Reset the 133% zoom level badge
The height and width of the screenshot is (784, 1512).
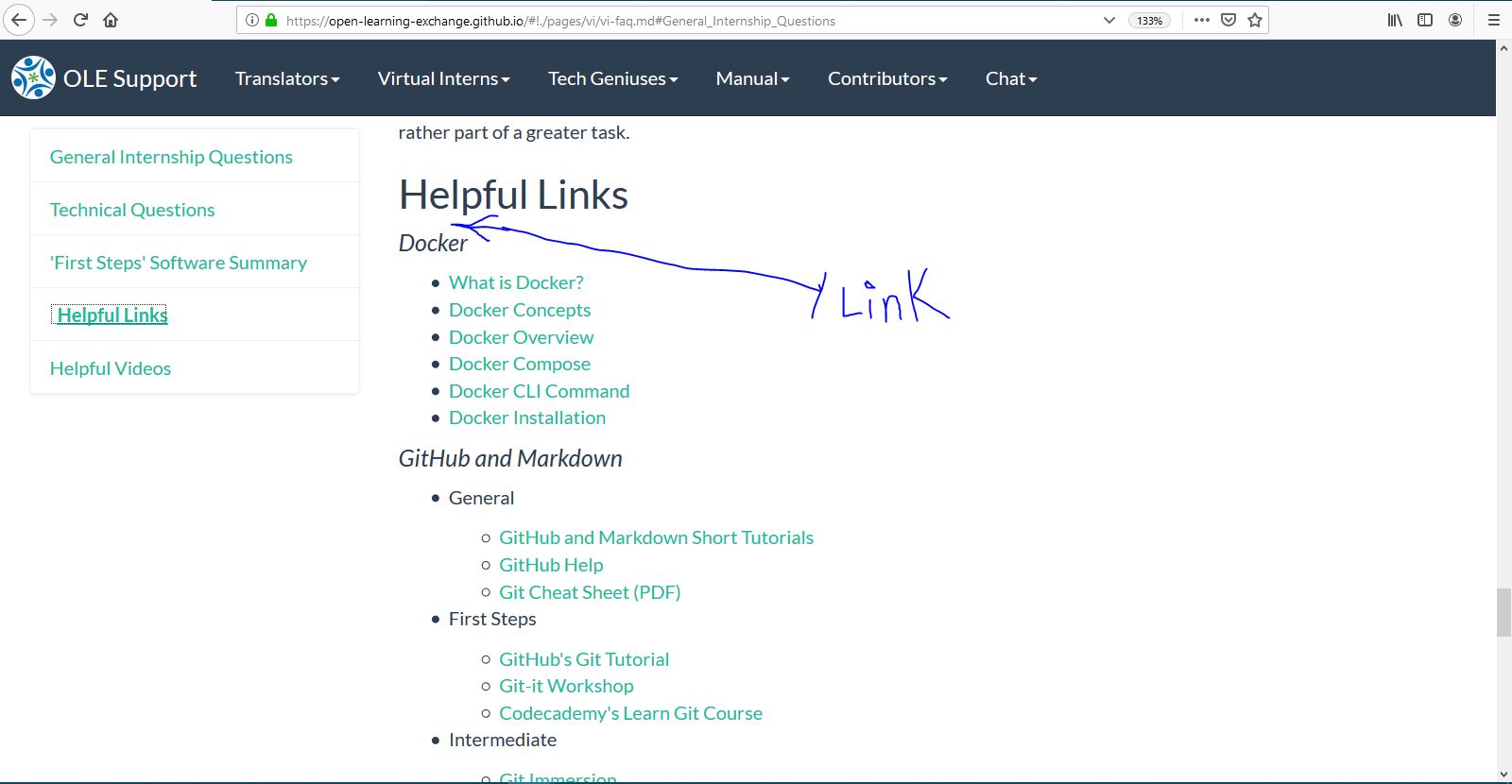(1149, 20)
